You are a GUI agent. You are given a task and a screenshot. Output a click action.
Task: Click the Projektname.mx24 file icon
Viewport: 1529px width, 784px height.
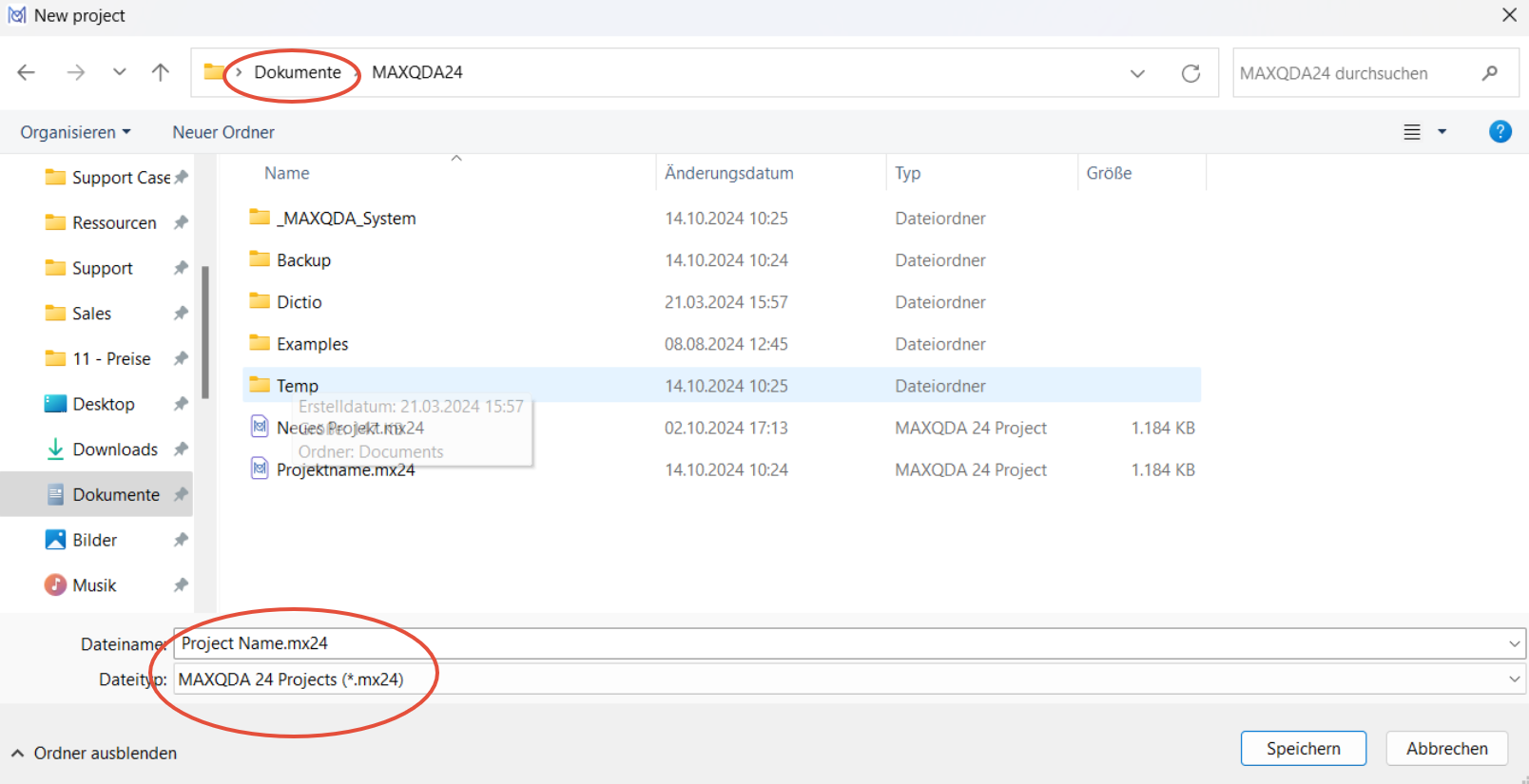coord(260,468)
